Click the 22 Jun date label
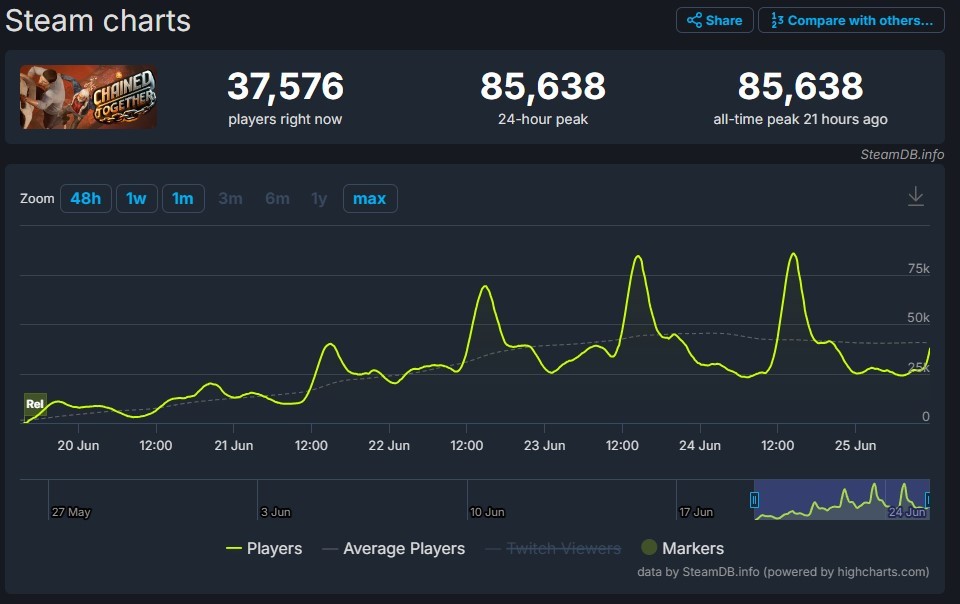The width and height of the screenshot is (960, 604). point(389,446)
